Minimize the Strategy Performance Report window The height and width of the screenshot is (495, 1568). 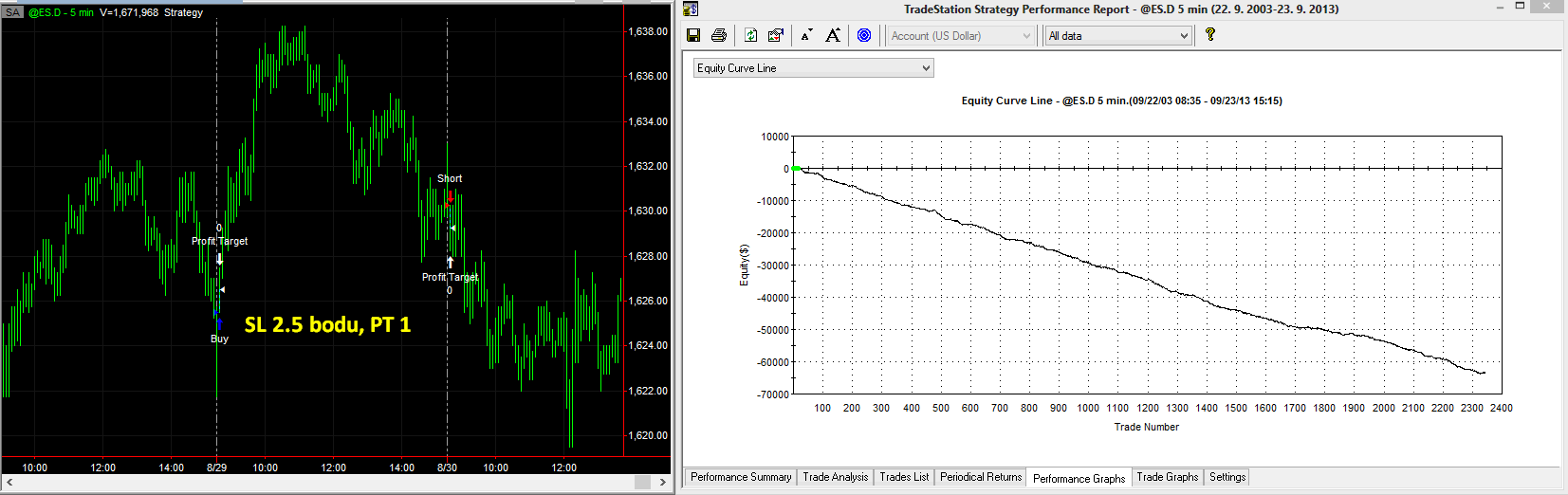tap(1500, 7)
